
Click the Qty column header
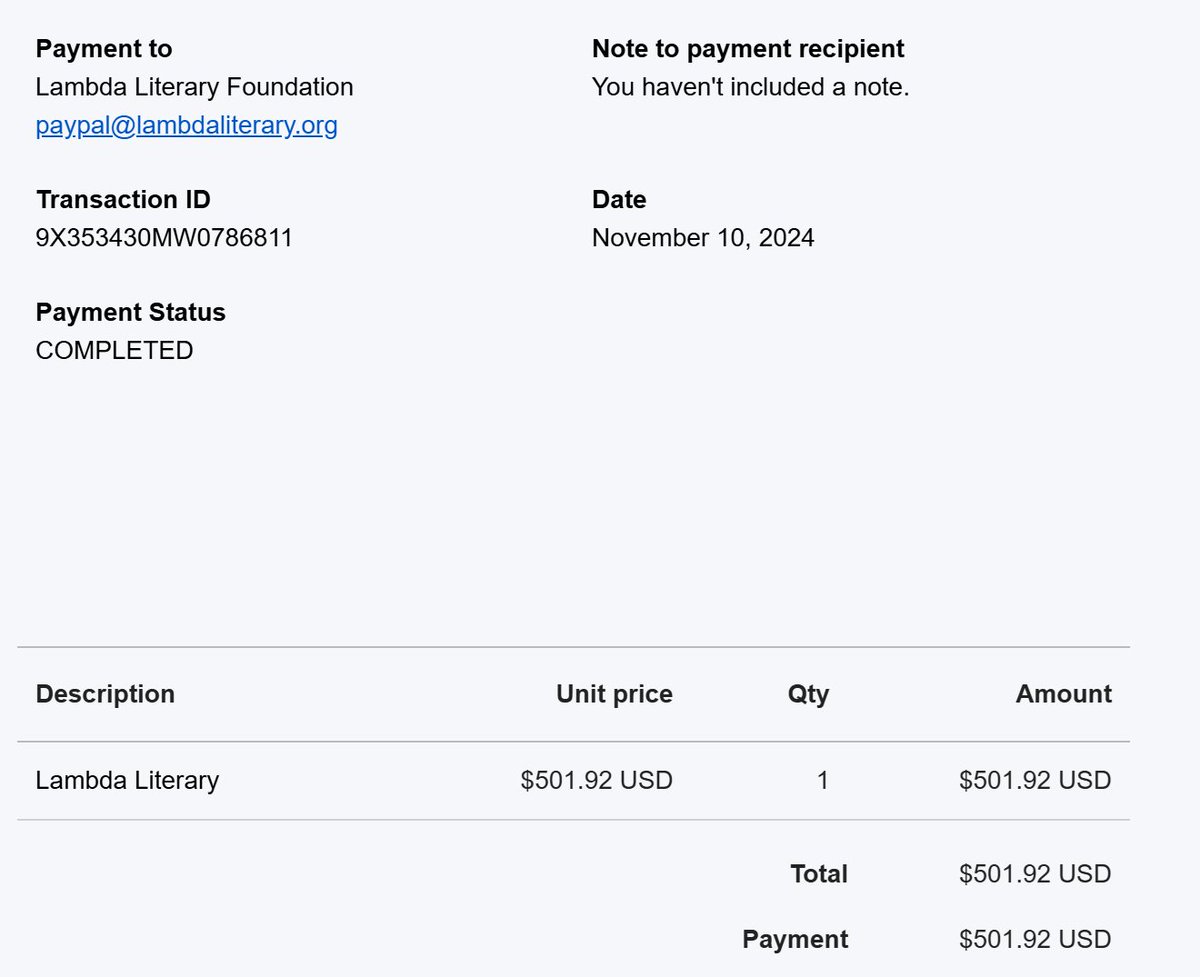pos(808,694)
